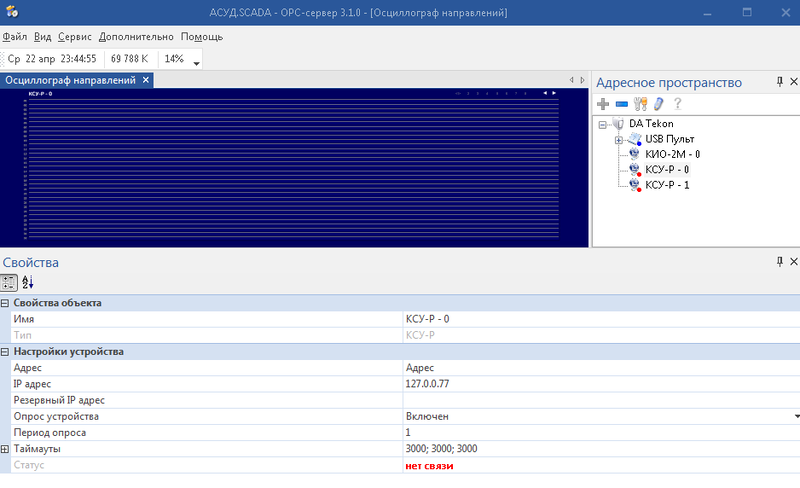
Task: Sort properties alphabetically
Action: (x=28, y=282)
